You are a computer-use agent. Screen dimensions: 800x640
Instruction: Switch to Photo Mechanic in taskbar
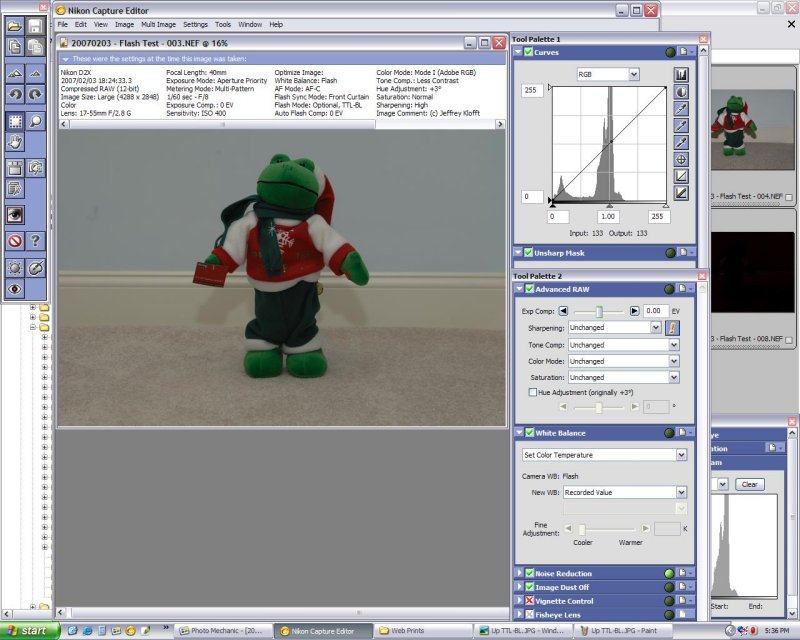coord(222,631)
